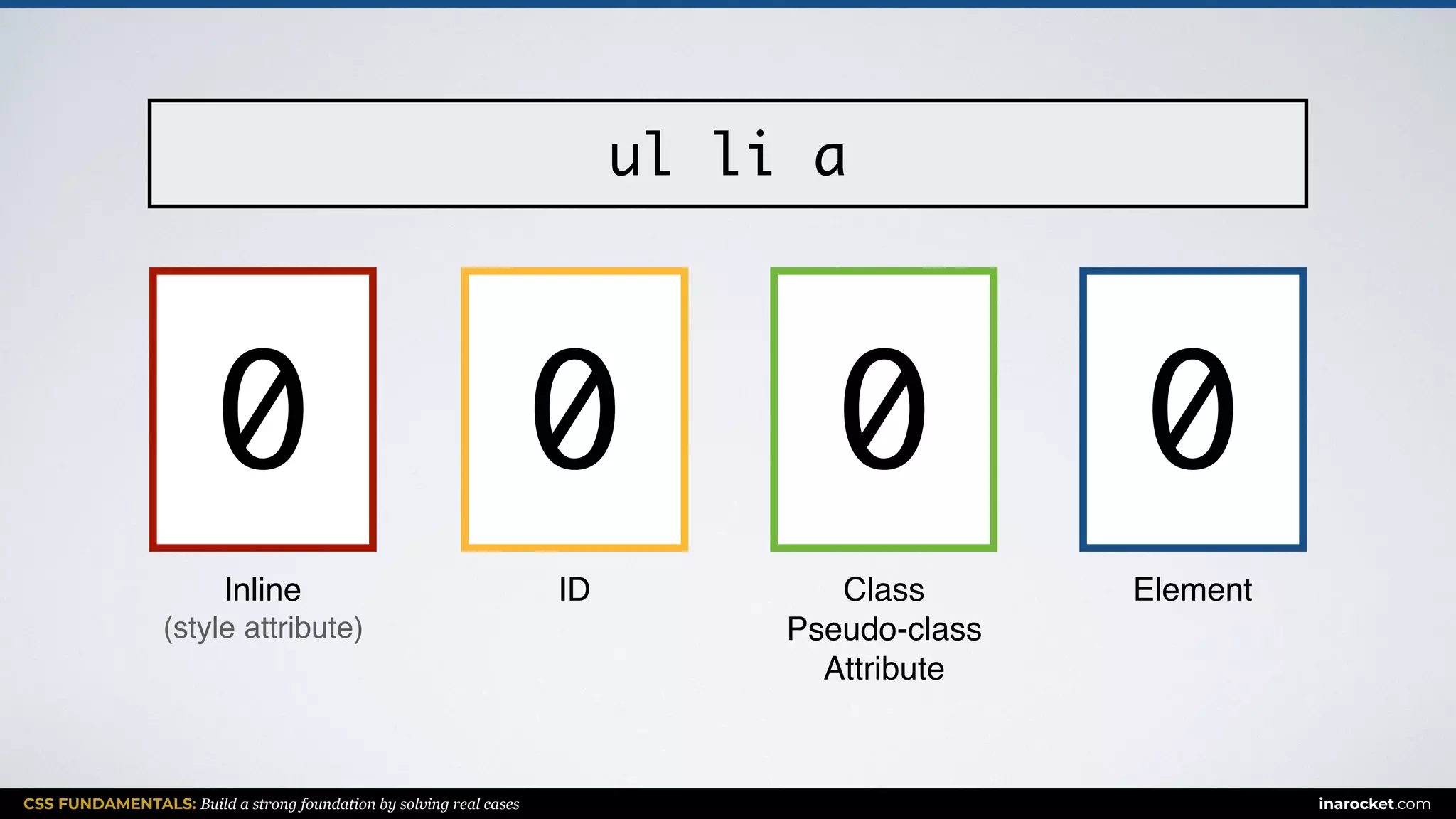The height and width of the screenshot is (819, 1456).
Task: Click the inarocket.com link in footer
Action: (1374, 803)
